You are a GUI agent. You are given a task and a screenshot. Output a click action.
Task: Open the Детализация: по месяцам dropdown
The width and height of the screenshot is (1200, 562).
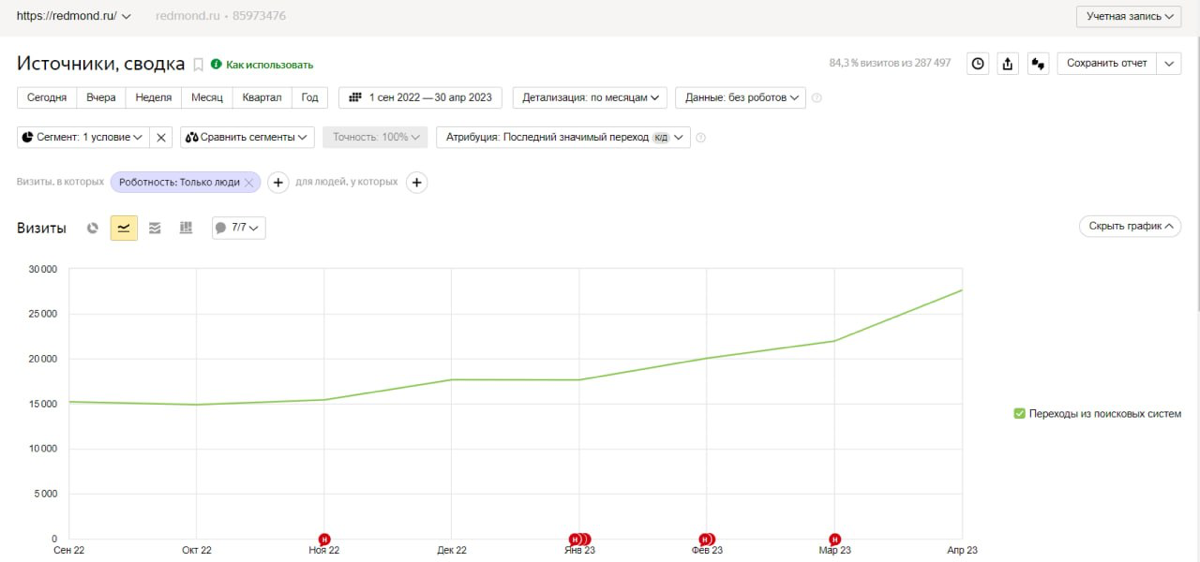pyautogui.click(x=590, y=98)
